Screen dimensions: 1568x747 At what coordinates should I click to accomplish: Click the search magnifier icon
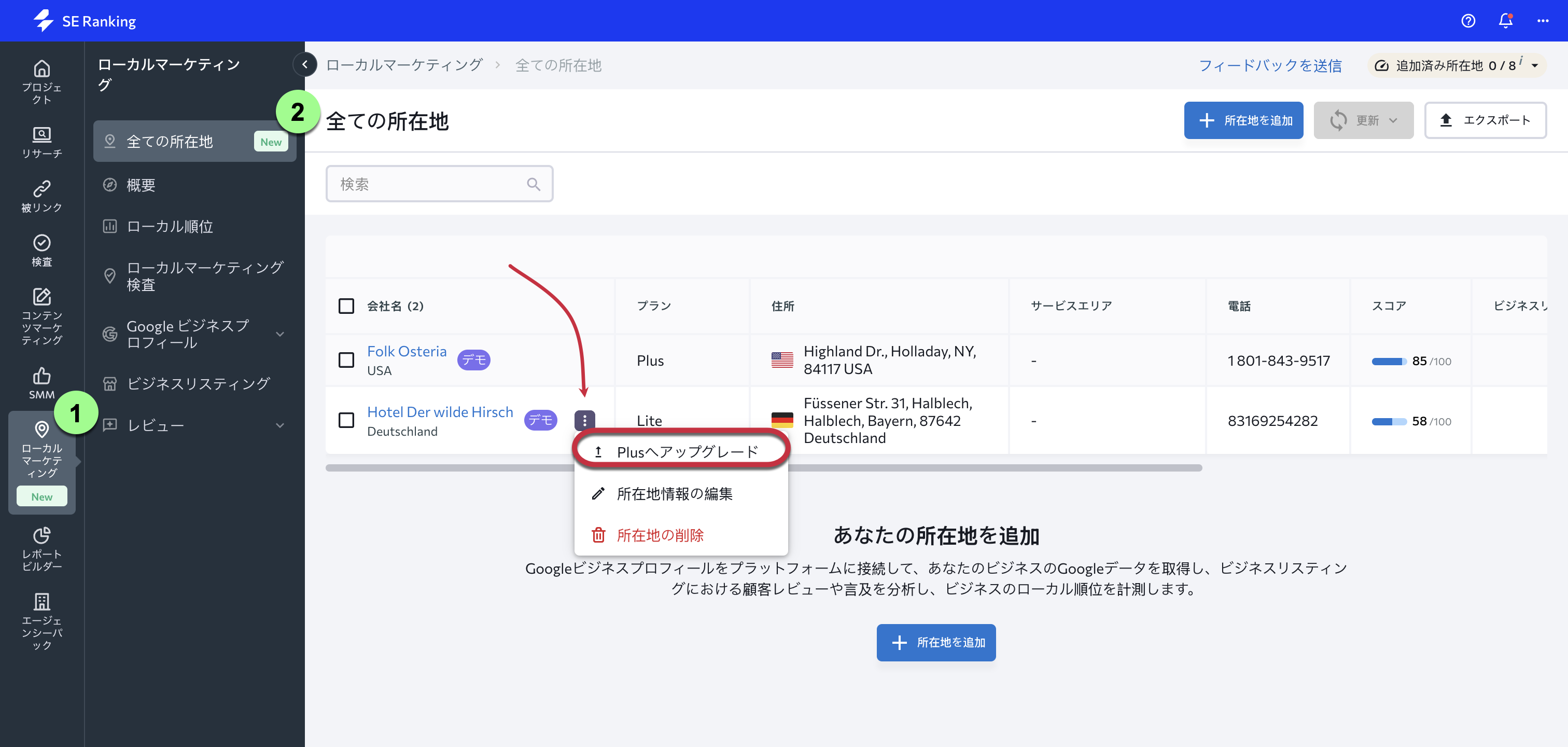pos(533,184)
